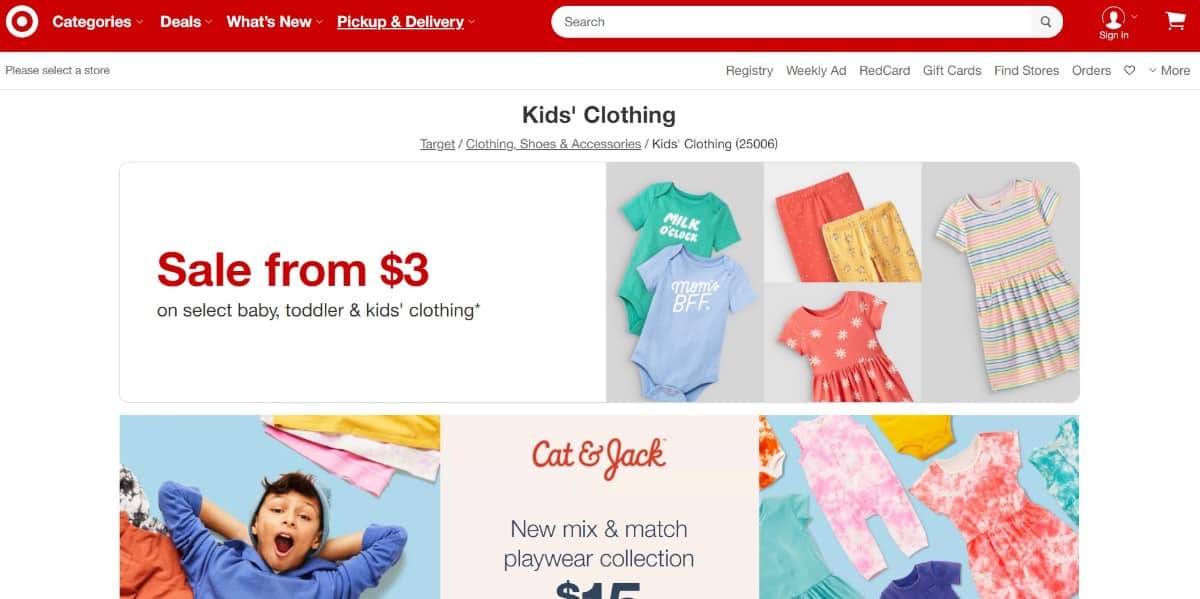Click the search magnifying glass icon

(x=1046, y=22)
